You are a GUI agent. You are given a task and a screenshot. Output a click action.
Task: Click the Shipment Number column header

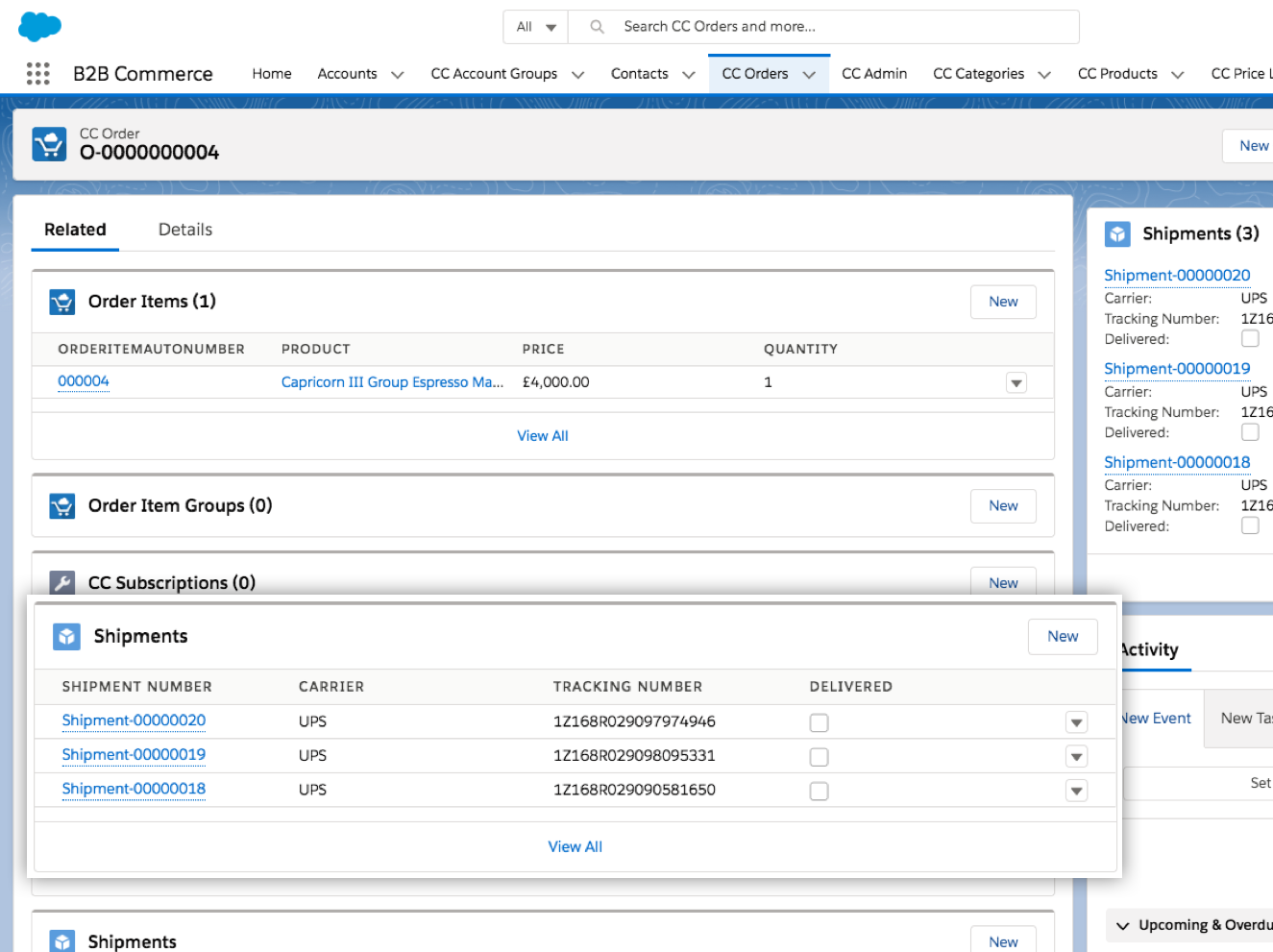click(x=137, y=687)
